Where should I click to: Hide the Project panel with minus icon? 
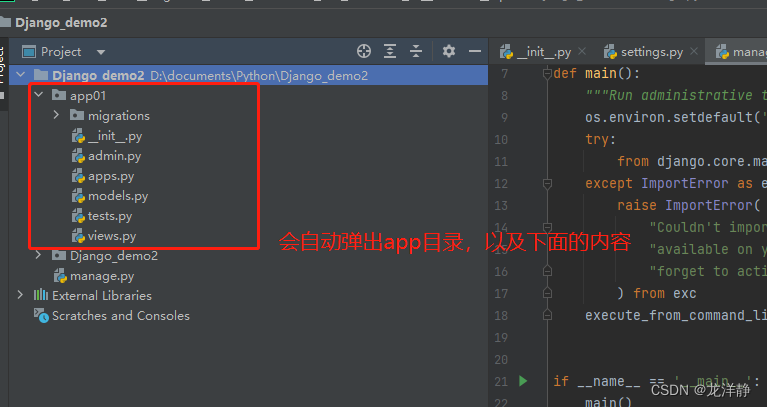coord(474,51)
